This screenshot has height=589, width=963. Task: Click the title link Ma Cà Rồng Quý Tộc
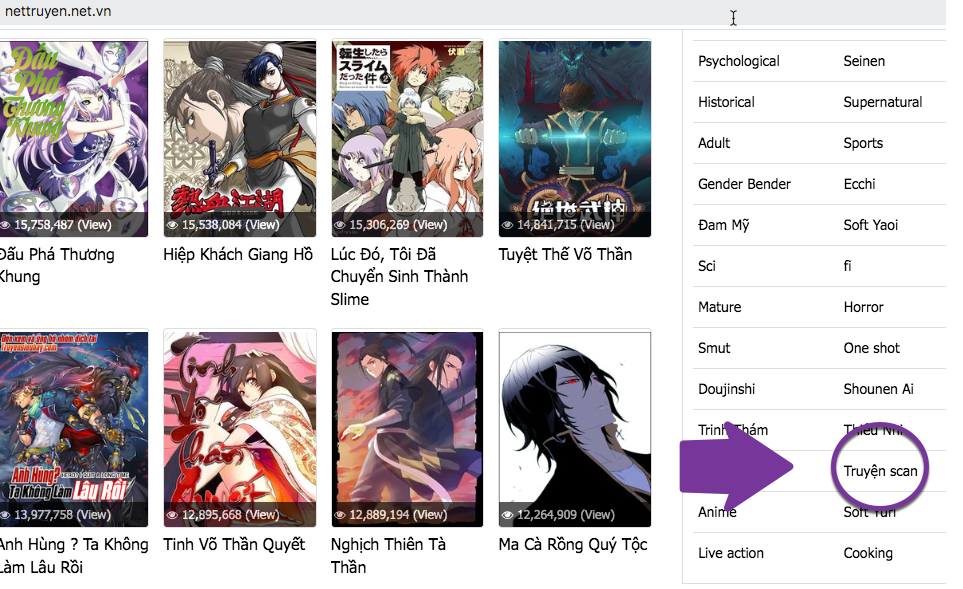[x=573, y=545]
